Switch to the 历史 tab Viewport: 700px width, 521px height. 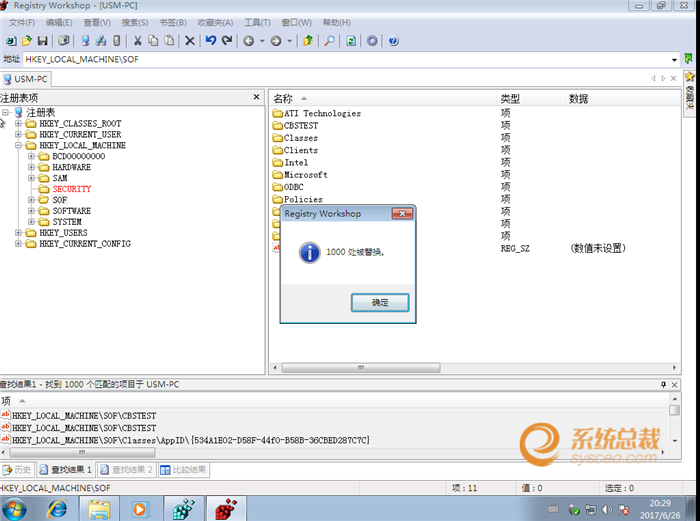coord(18,470)
